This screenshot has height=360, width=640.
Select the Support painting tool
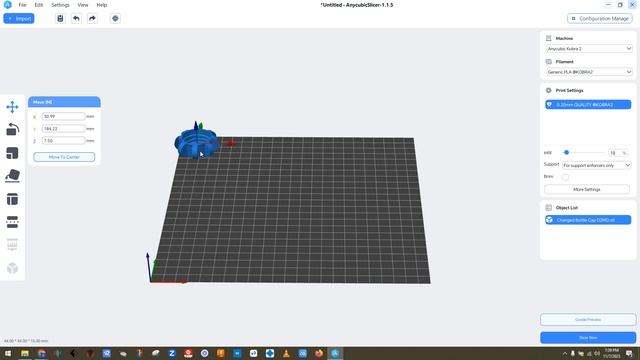(x=12, y=245)
